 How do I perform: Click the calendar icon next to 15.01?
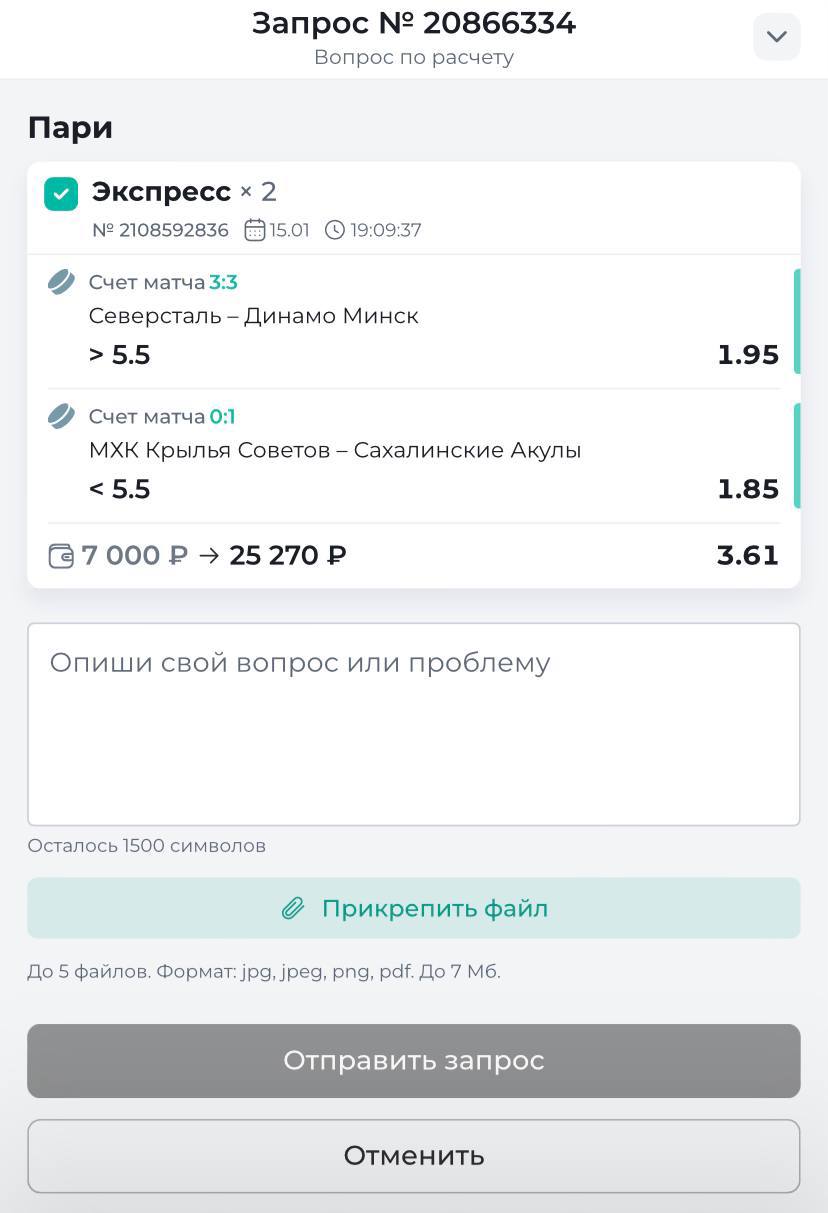click(x=255, y=230)
